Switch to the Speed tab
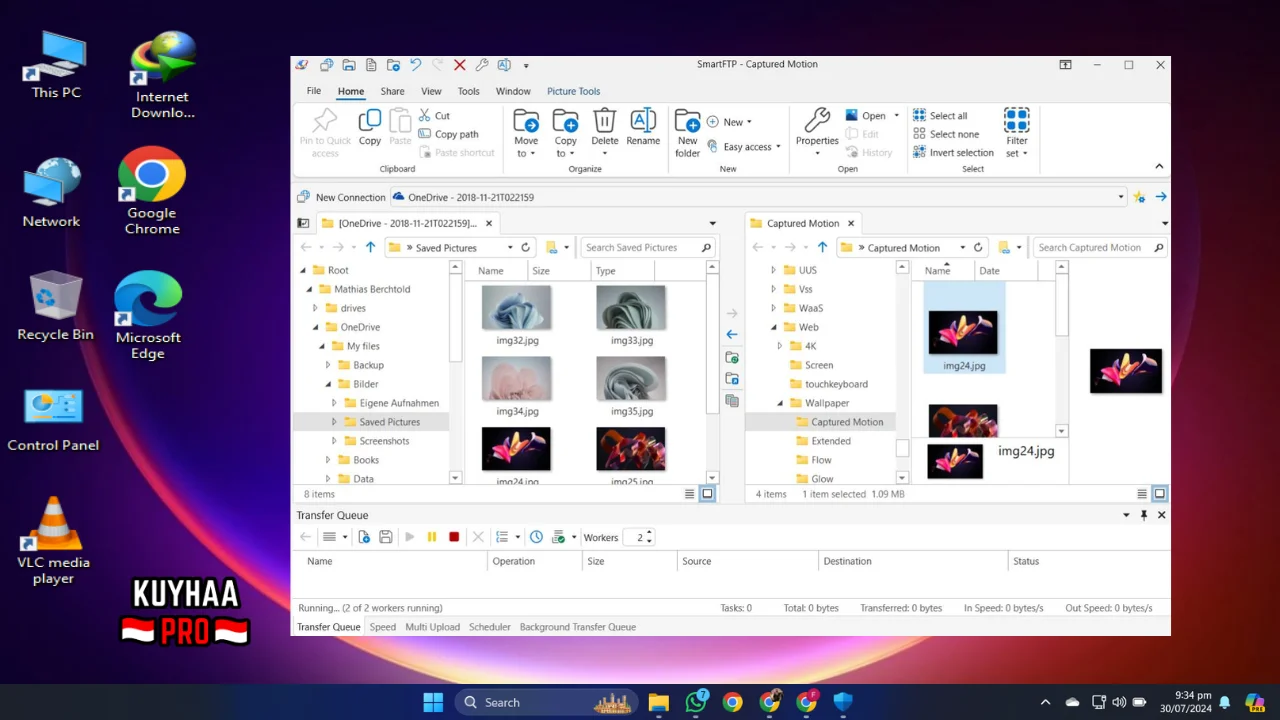This screenshot has height=720, width=1280. click(383, 627)
